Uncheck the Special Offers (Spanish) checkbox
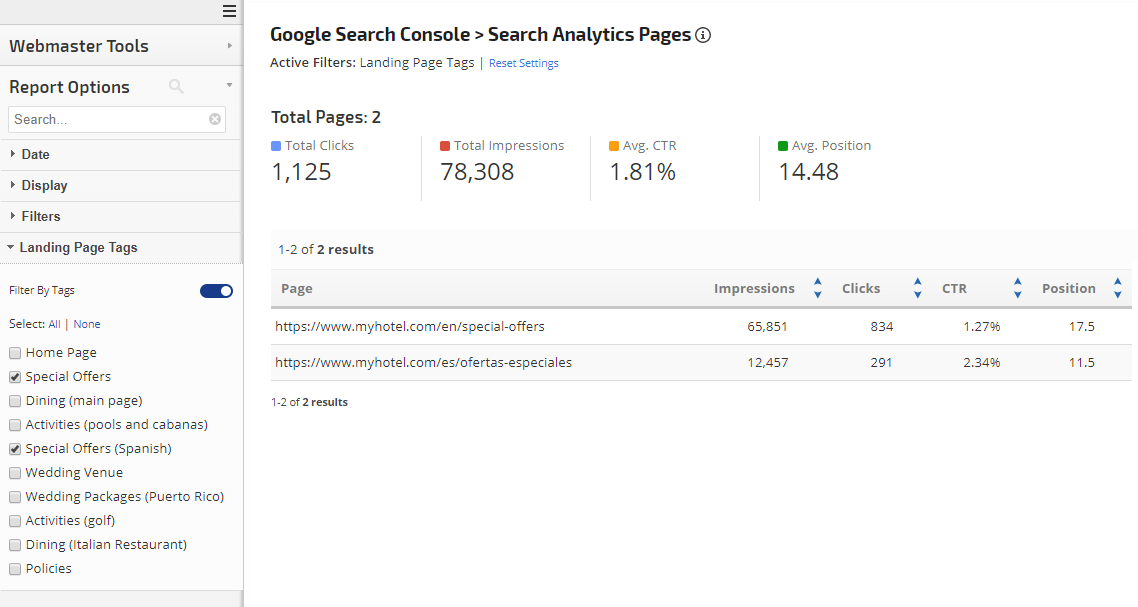 tap(15, 449)
